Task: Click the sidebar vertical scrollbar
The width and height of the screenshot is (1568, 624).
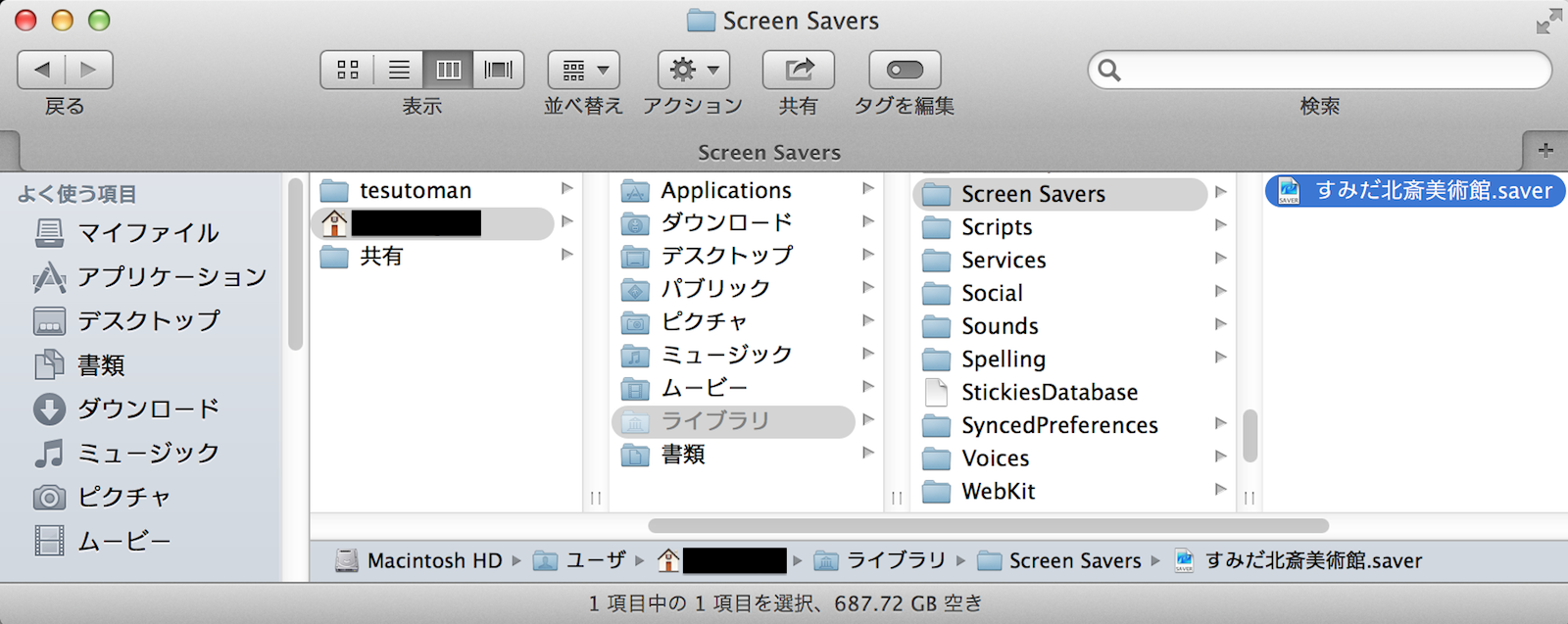Action: [295, 264]
